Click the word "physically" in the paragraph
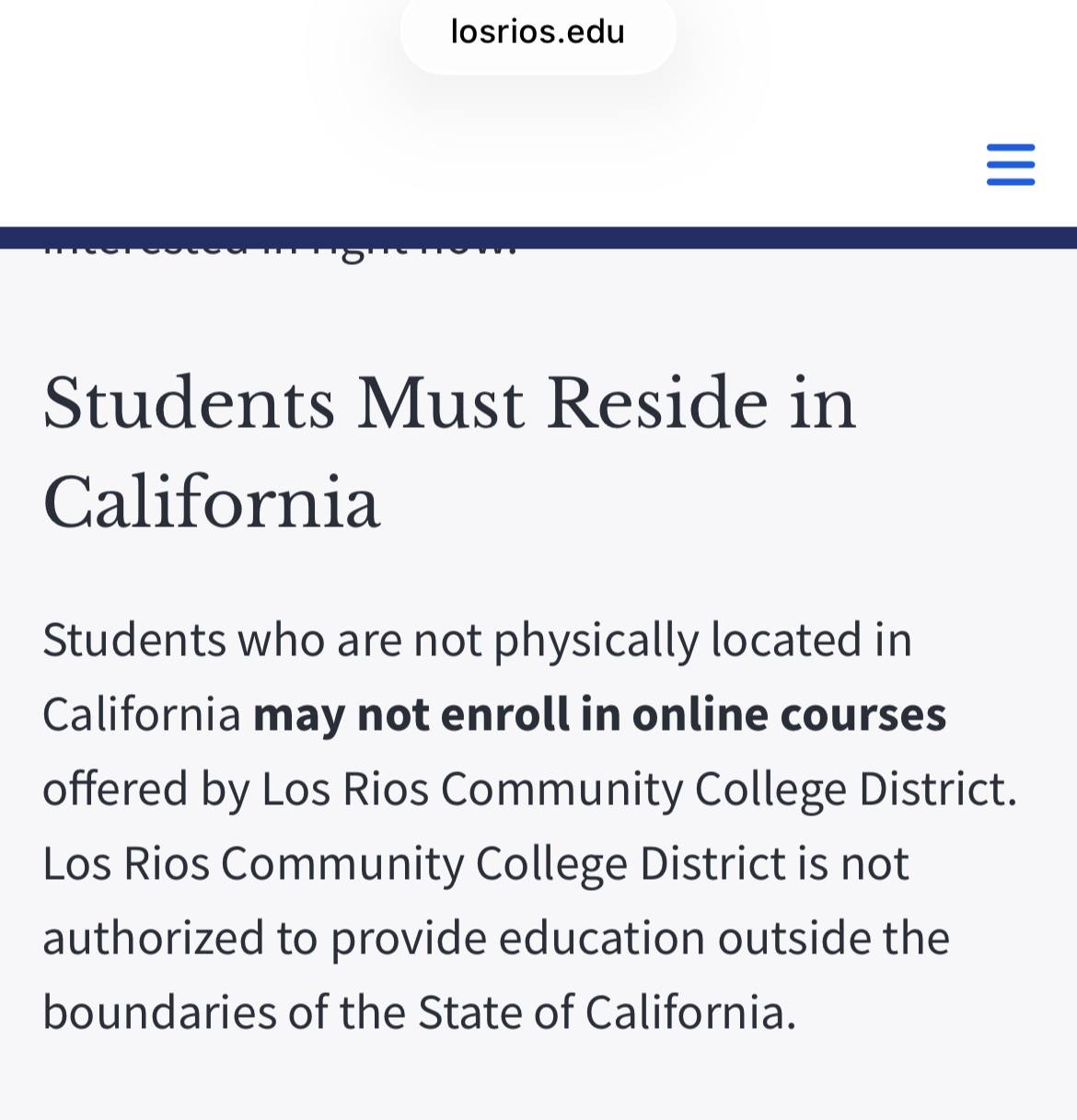Image resolution: width=1077 pixels, height=1120 pixels. pos(596,641)
